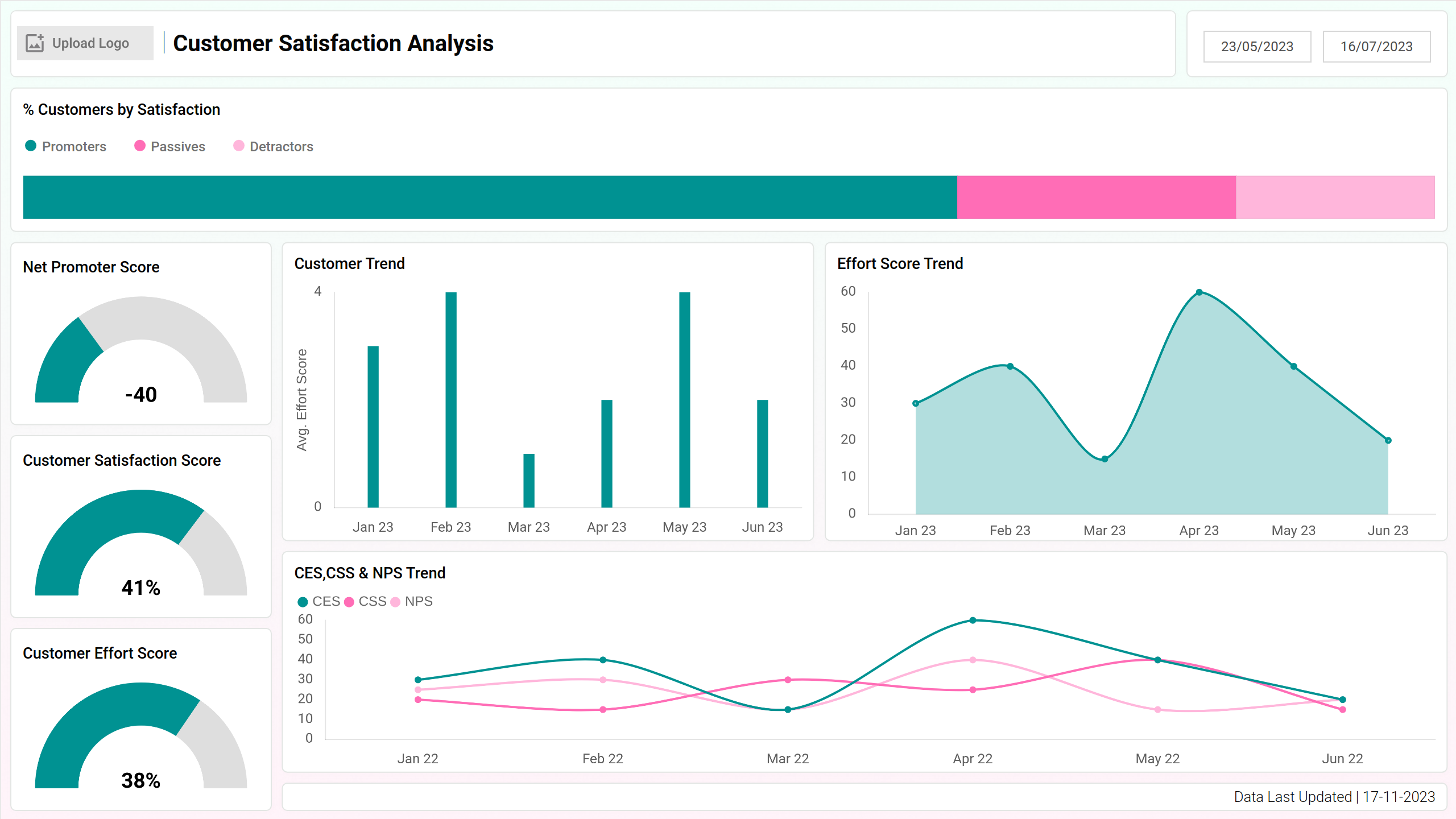Click the CSS Feb 22 data point
Image resolution: width=1456 pixels, height=819 pixels.
(x=603, y=710)
